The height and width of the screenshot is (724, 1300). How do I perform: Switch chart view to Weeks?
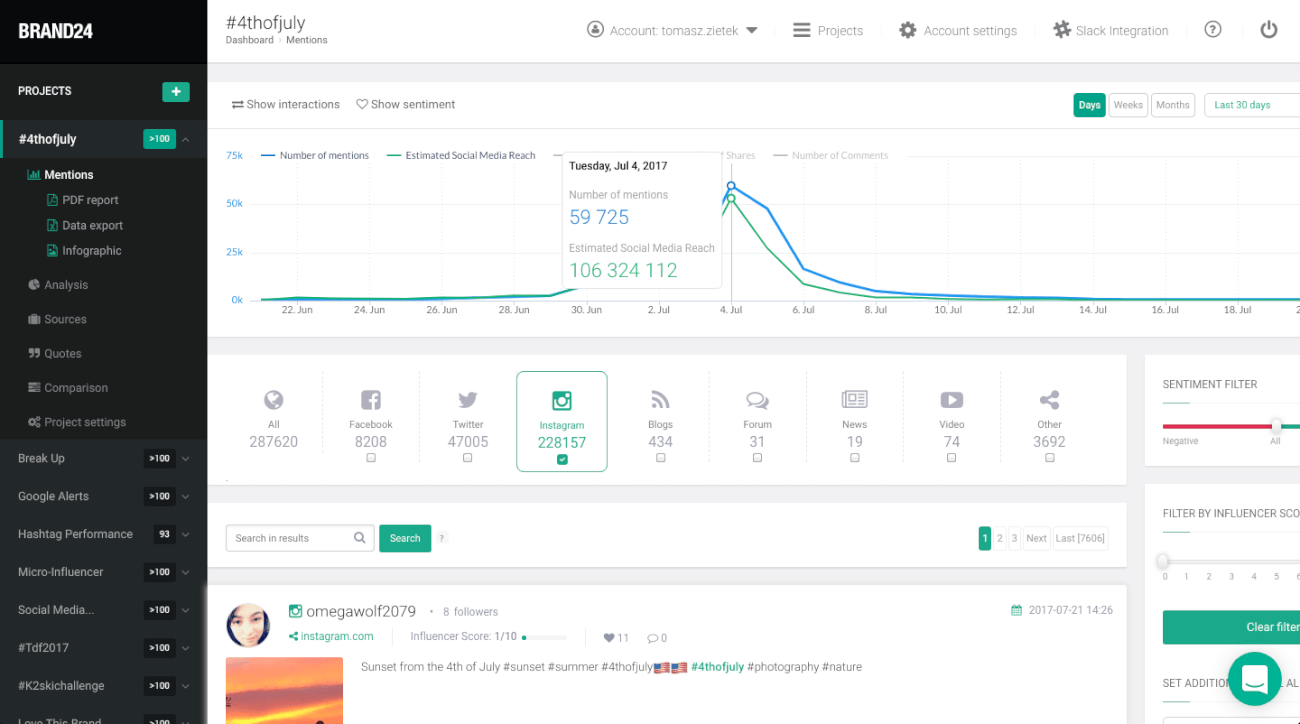pos(1128,105)
